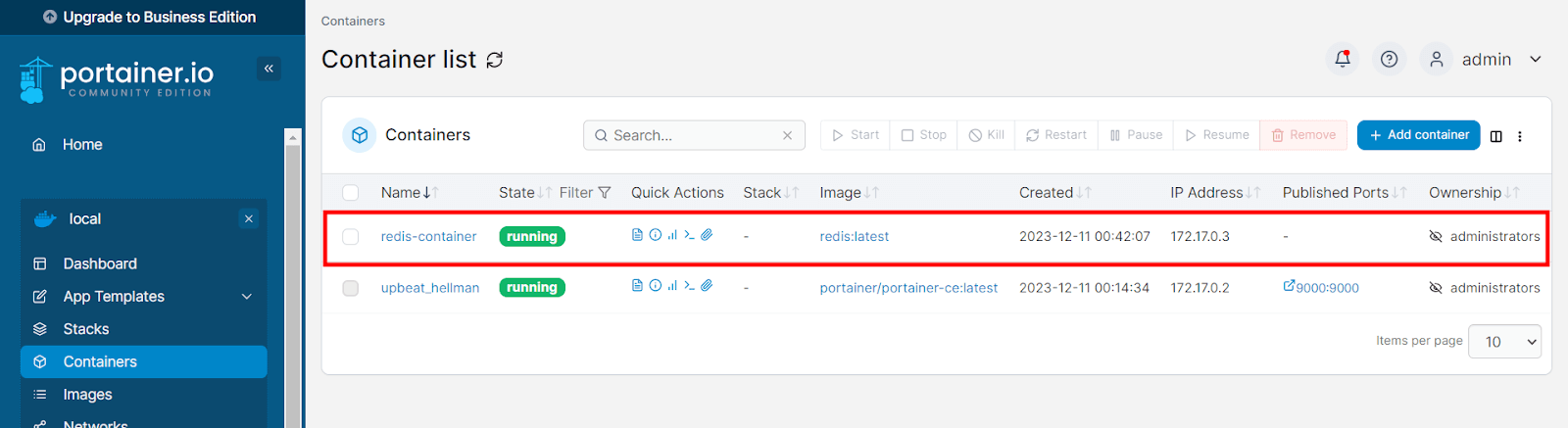This screenshot has height=428, width=1568.
Task: Collapse the sidebar with double-chevron icon
Action: click(269, 69)
